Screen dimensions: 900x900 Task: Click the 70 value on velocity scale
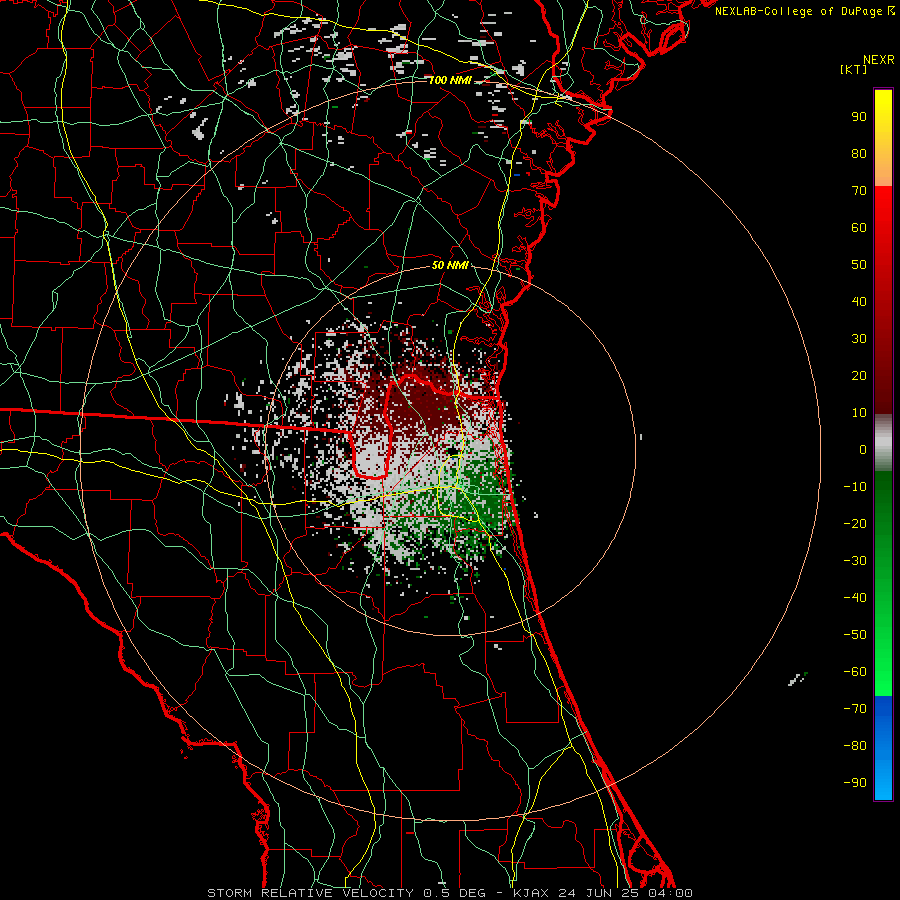[859, 191]
